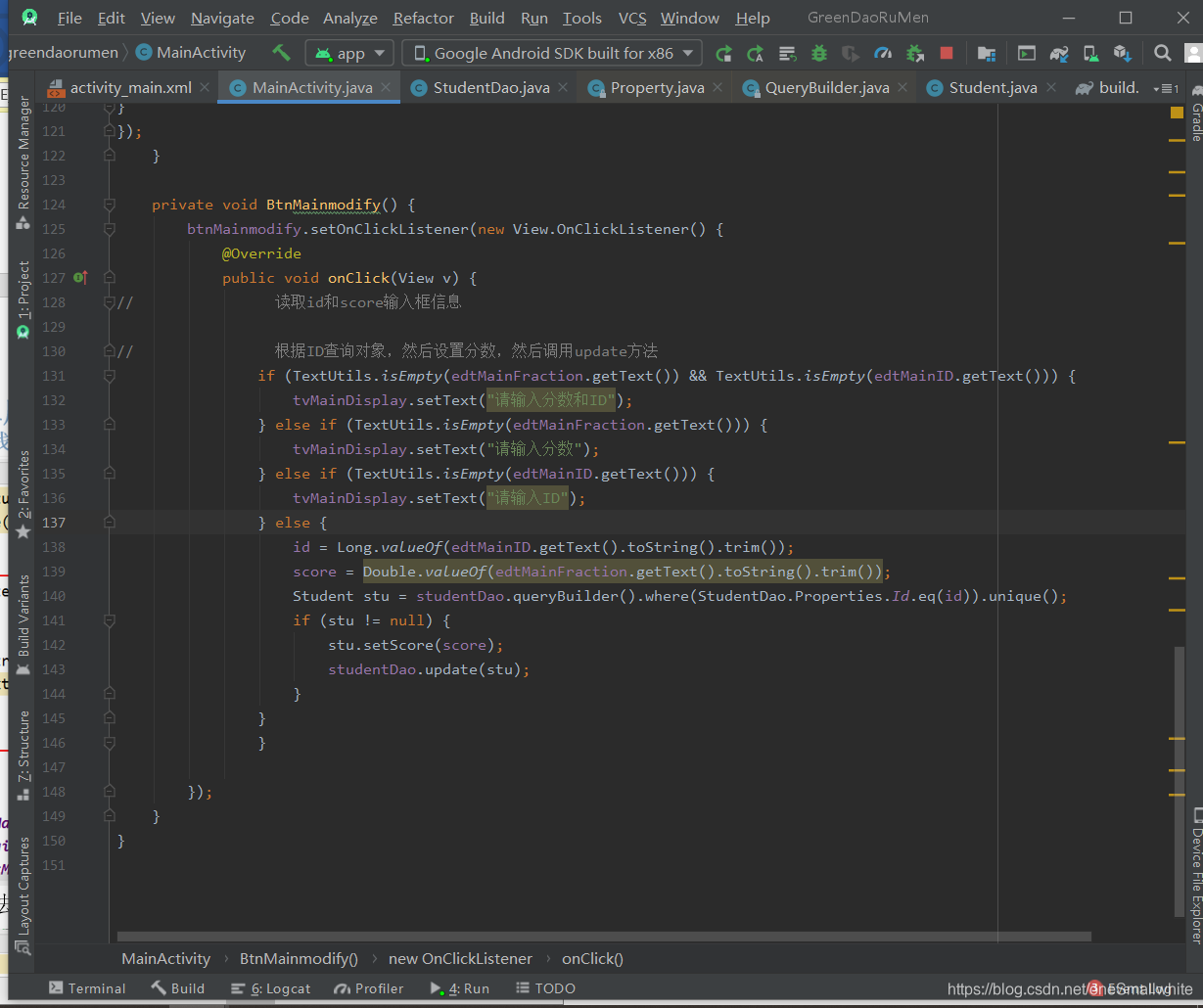Click the Android Studio logo icon

tap(29, 17)
